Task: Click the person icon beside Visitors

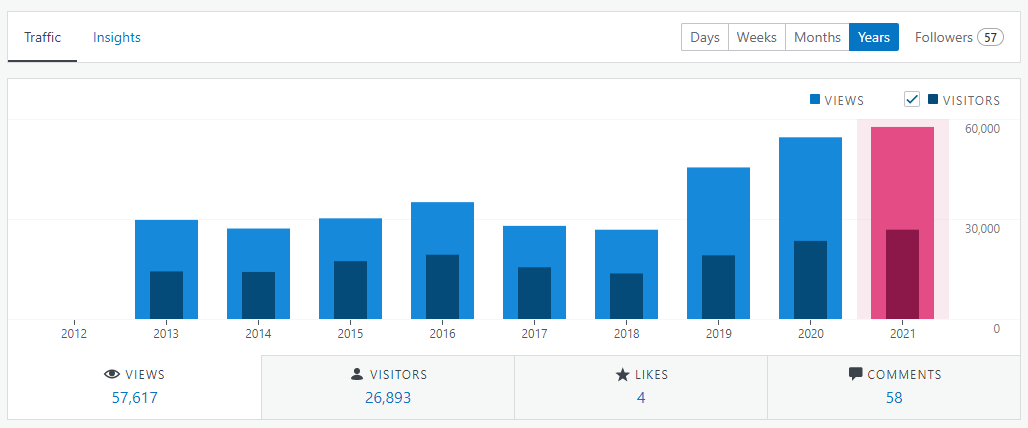Action: click(x=357, y=375)
